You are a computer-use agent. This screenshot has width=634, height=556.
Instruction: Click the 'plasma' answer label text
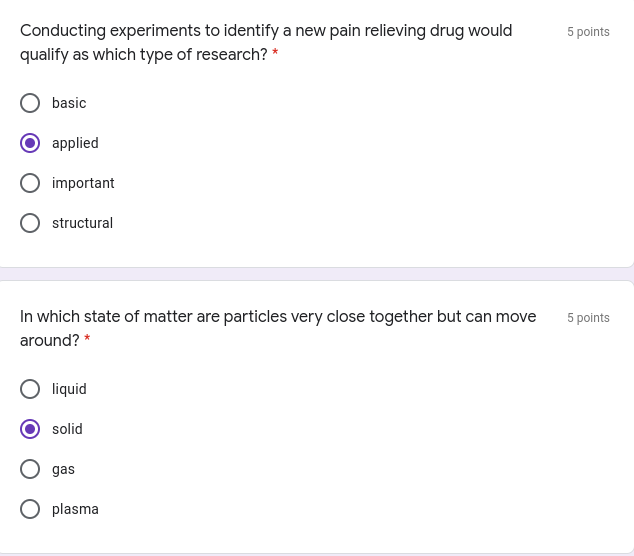click(75, 510)
